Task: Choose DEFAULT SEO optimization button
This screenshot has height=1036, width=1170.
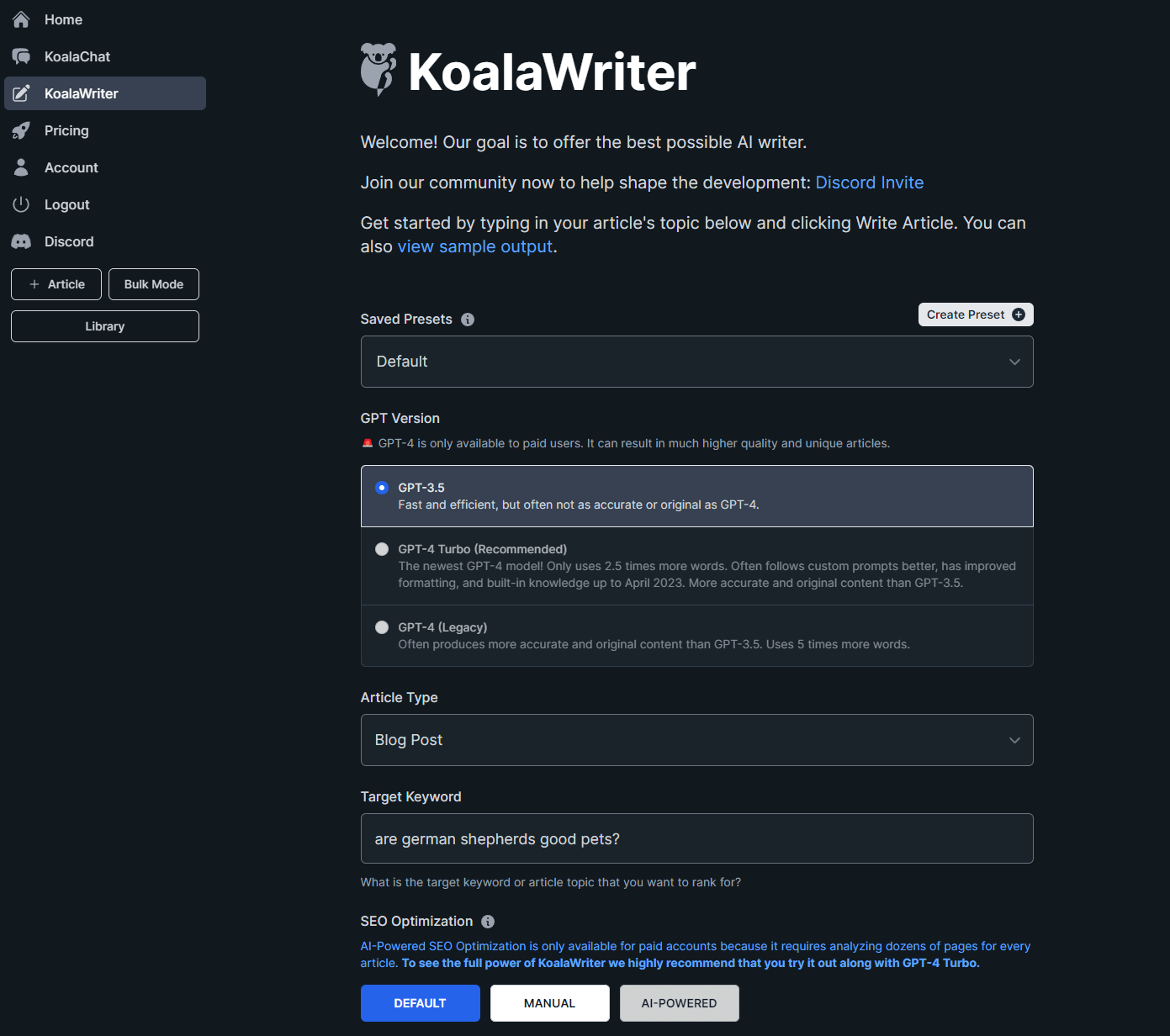Action: [x=421, y=1003]
